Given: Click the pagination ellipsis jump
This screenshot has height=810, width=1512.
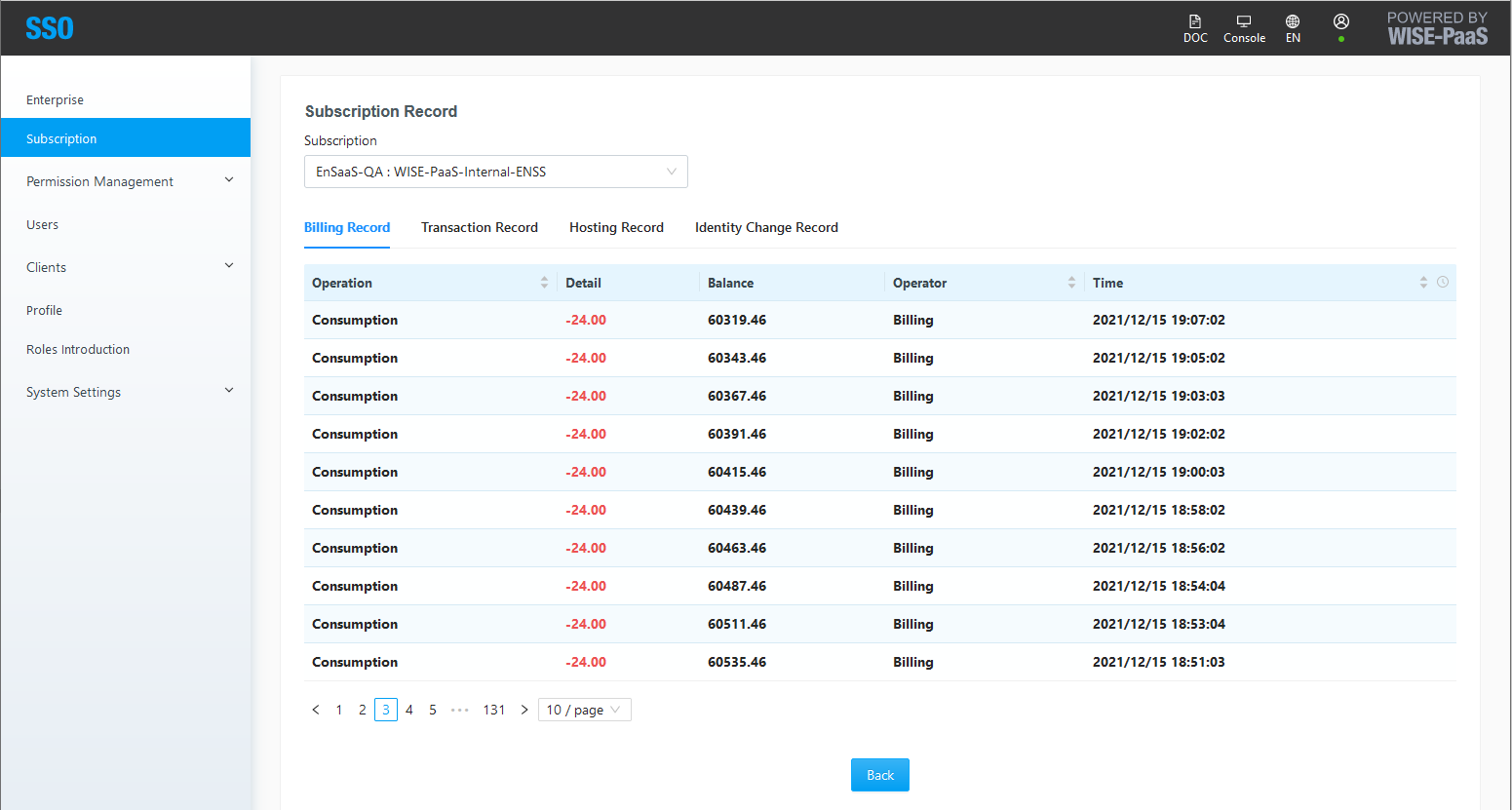Looking at the screenshot, I should [460, 710].
